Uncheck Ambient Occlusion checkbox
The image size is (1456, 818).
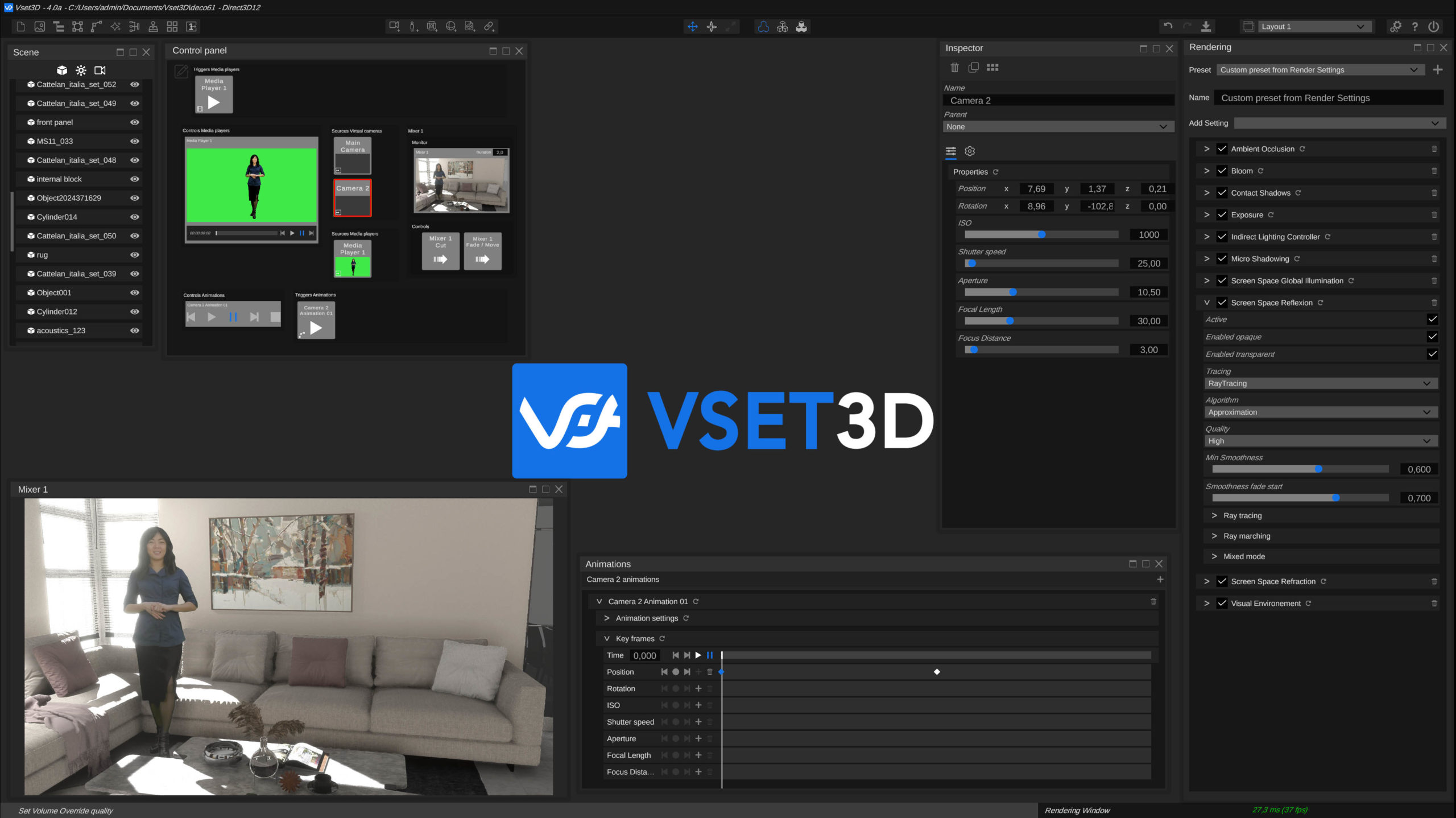(x=1222, y=149)
